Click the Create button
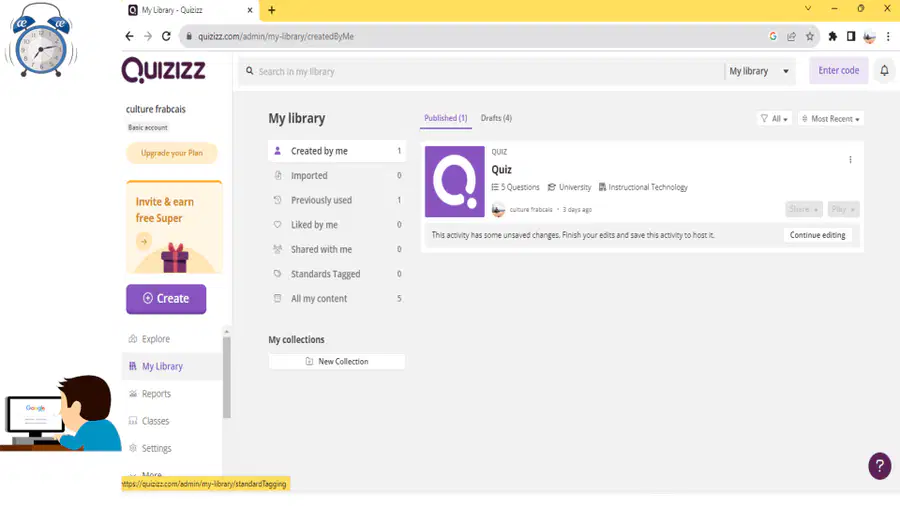 pos(166,299)
